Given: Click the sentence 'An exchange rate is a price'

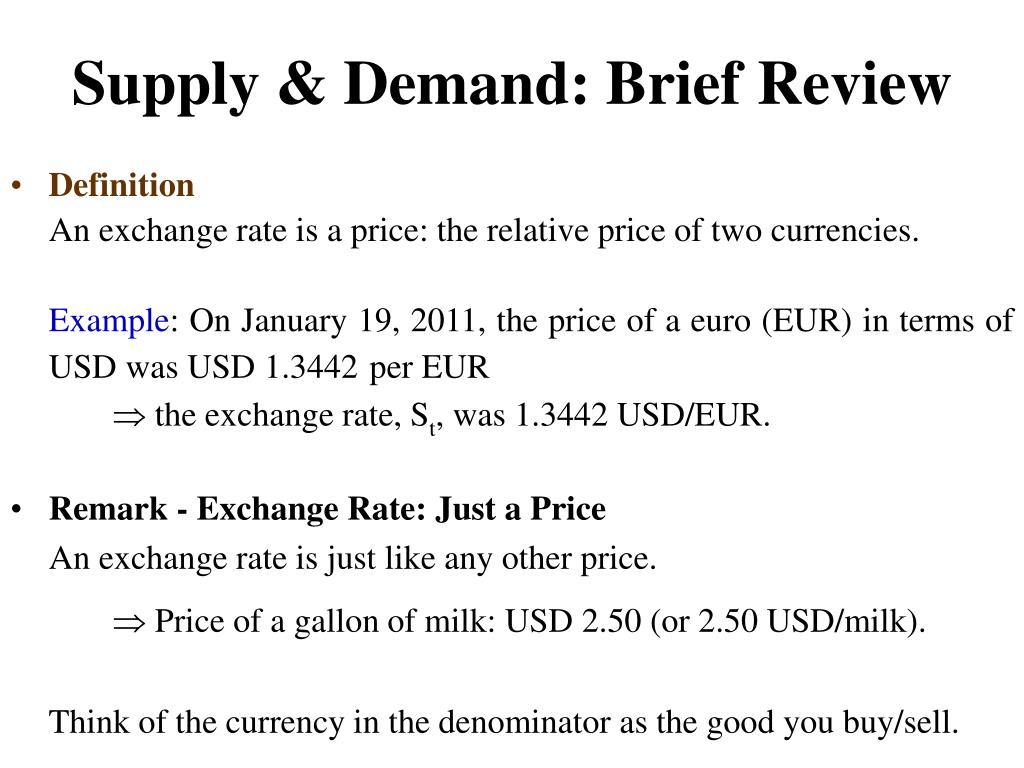Looking at the screenshot, I should tap(238, 231).
